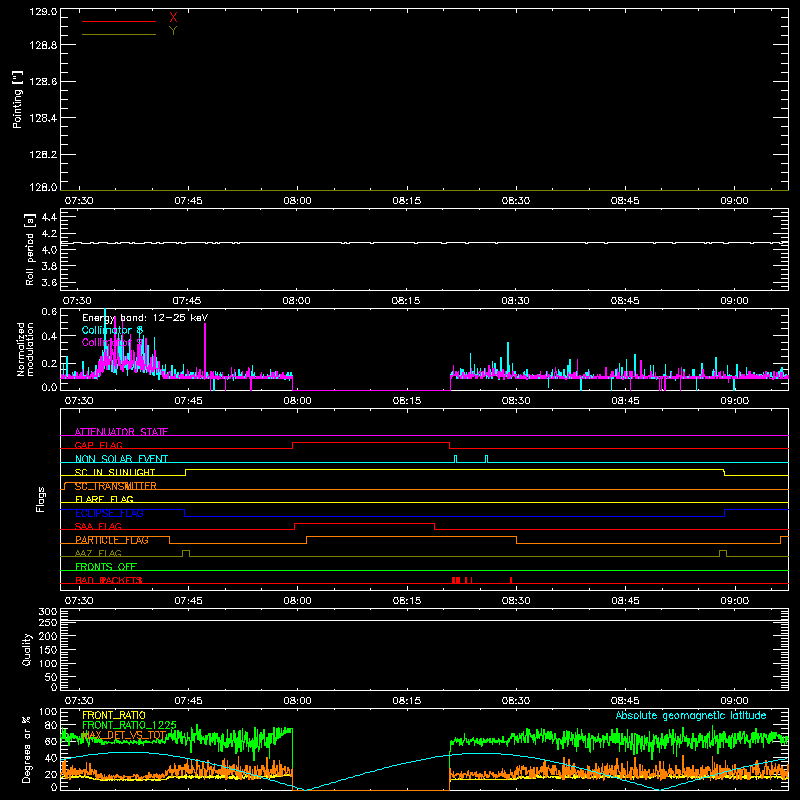Select the olive Y legend line sample

119,34
